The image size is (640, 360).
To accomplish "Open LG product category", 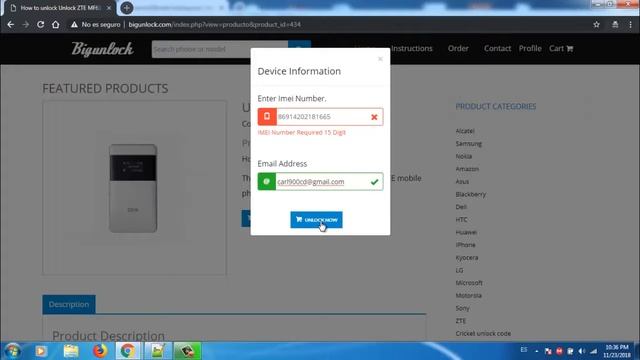I will [459, 270].
